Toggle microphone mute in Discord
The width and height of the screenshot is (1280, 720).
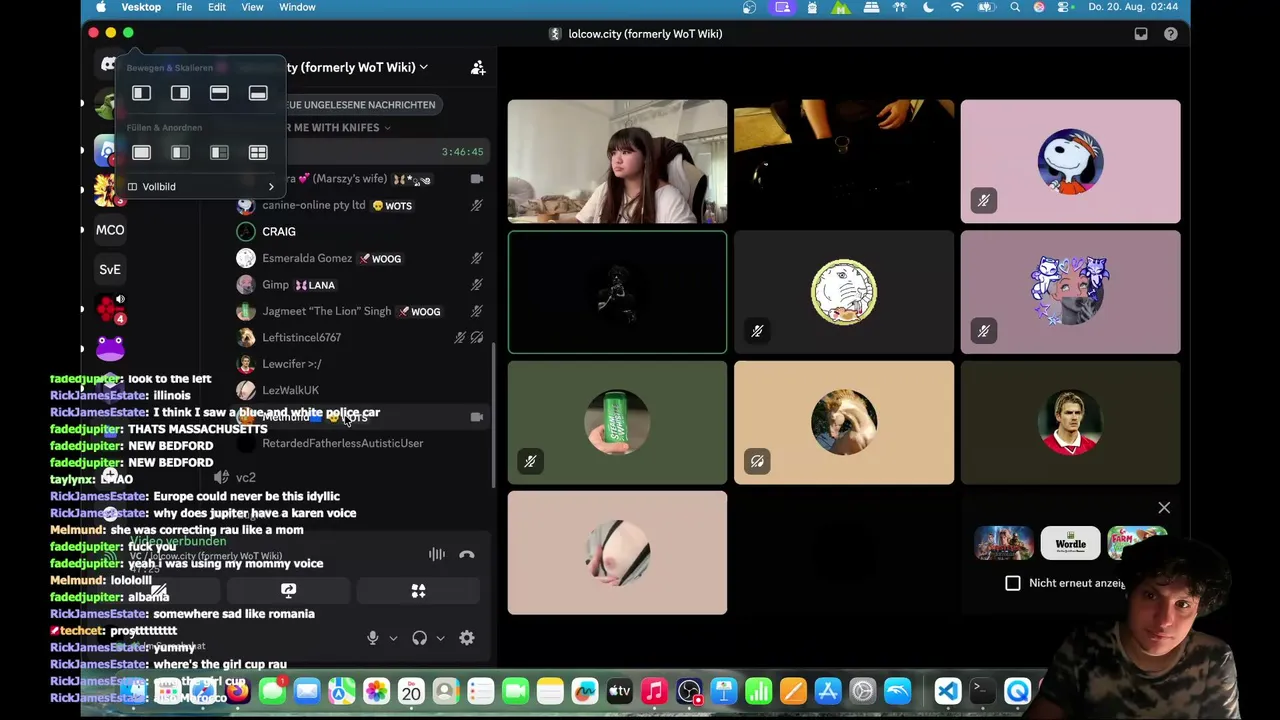click(x=373, y=638)
